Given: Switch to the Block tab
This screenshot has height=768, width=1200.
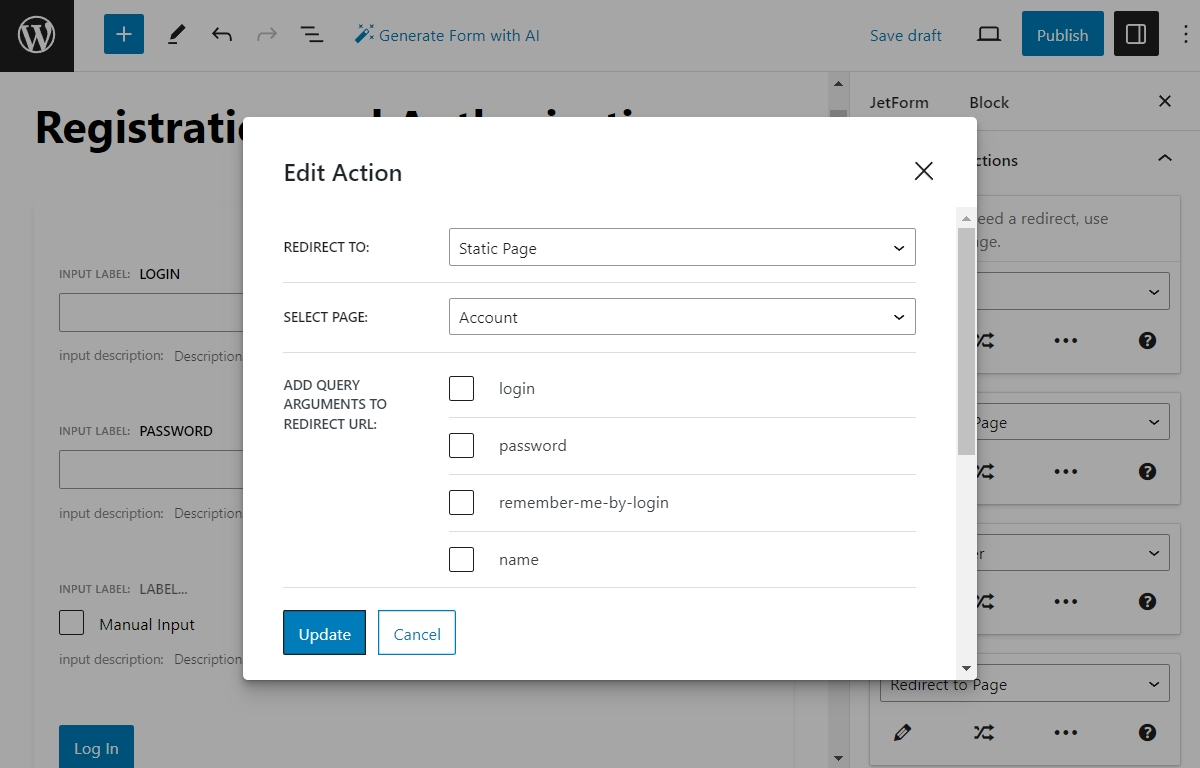Looking at the screenshot, I should 988,102.
